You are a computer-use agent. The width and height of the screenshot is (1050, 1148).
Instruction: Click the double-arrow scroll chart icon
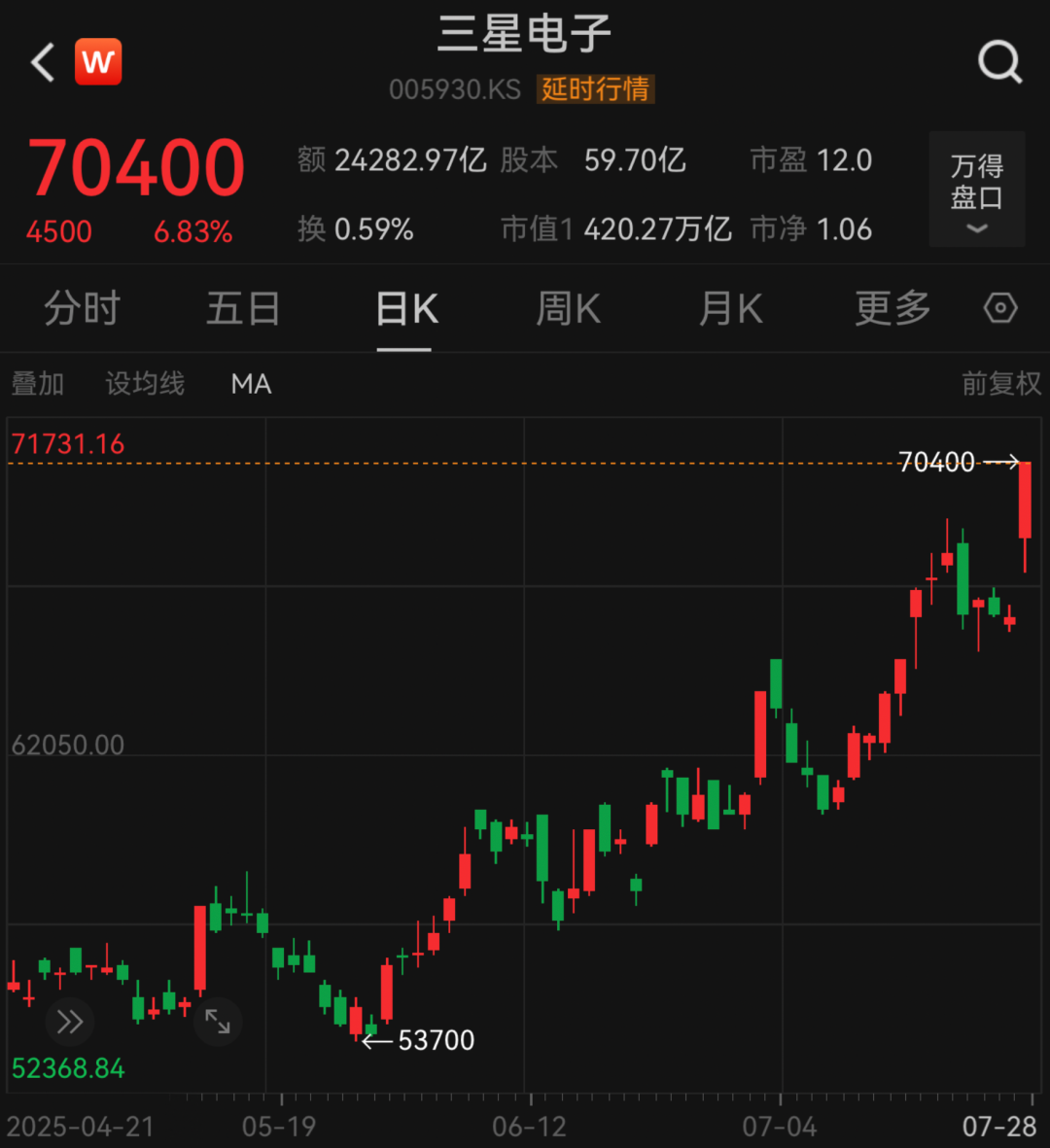(x=70, y=1022)
